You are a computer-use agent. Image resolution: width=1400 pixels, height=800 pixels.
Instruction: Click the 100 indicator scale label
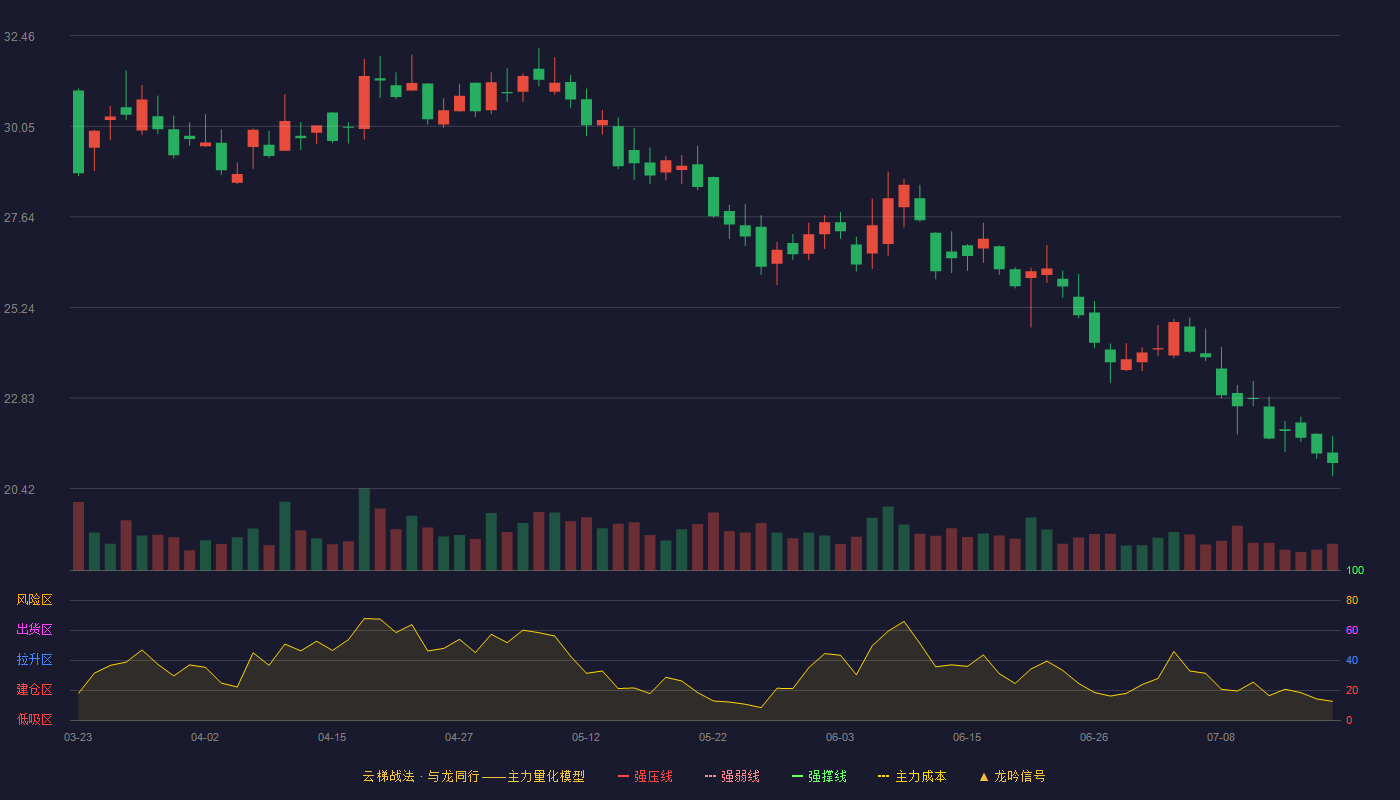click(1355, 571)
